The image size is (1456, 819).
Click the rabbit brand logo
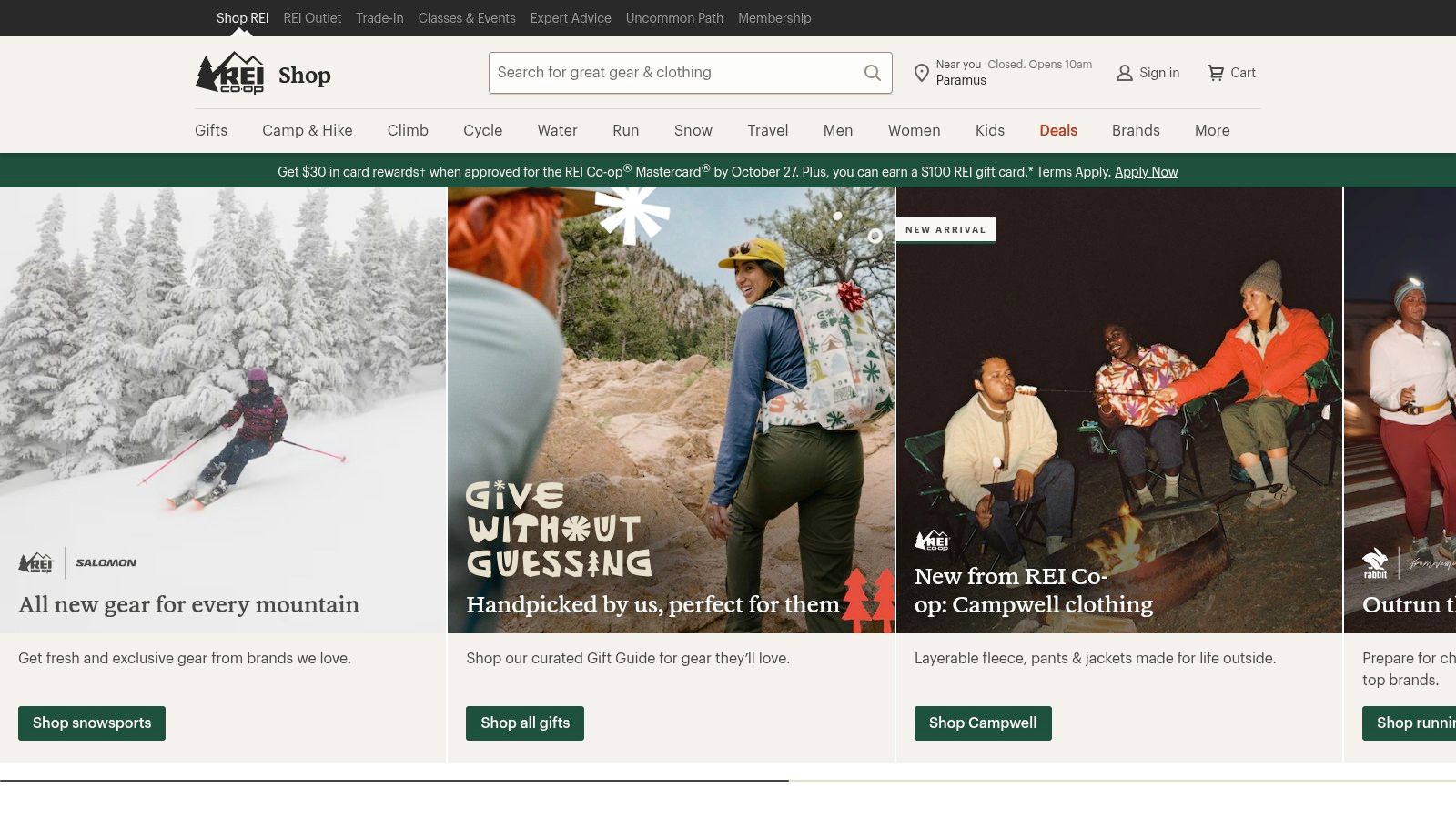(1375, 563)
